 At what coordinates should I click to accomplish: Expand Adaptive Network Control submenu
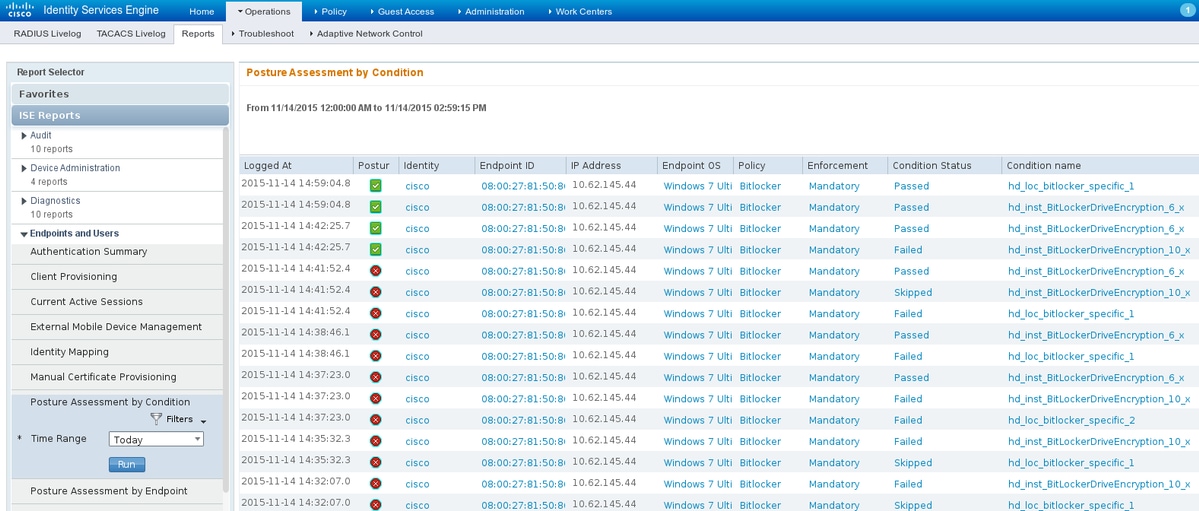click(x=366, y=34)
